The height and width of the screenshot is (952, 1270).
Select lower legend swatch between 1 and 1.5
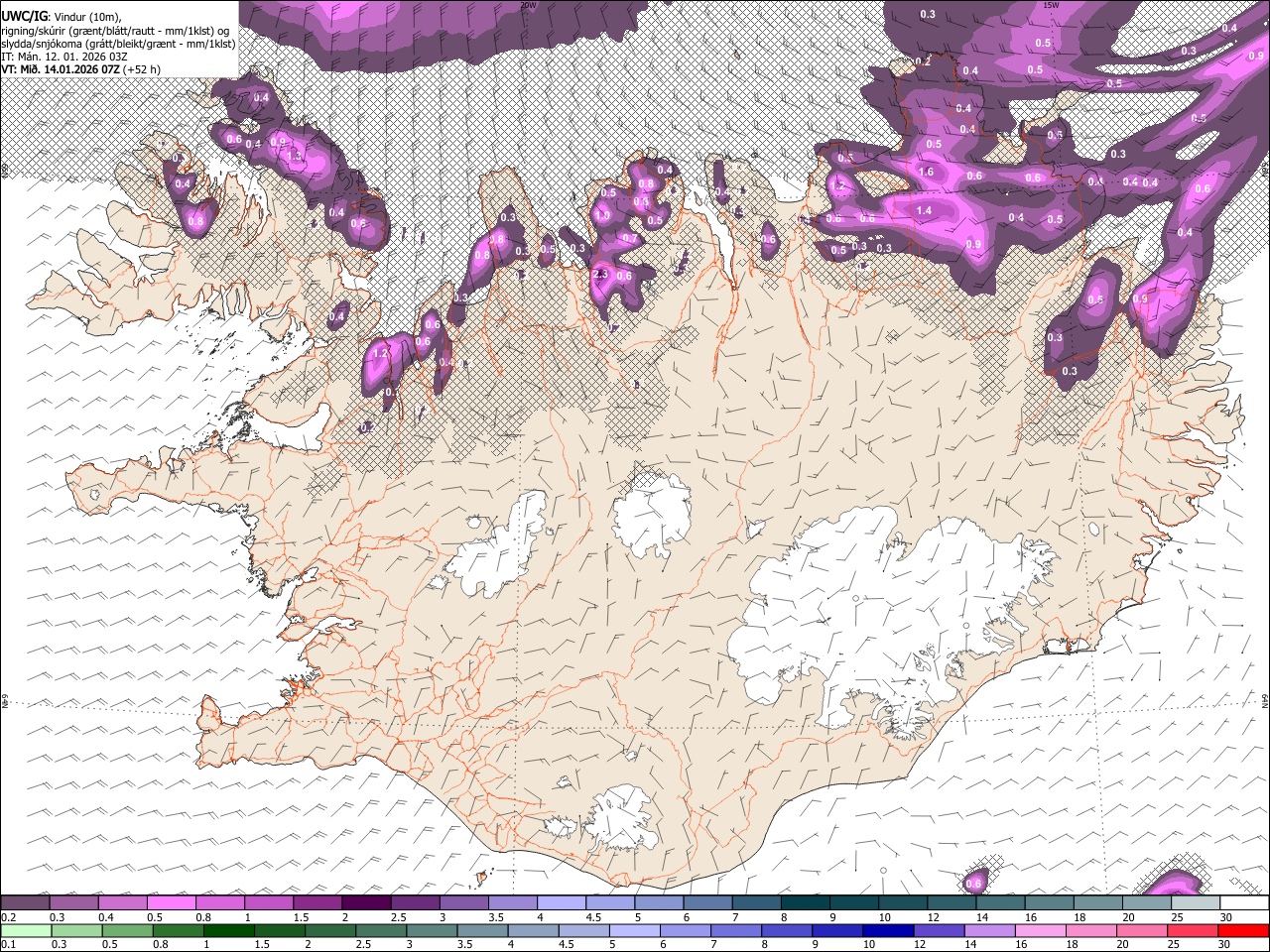(229, 930)
